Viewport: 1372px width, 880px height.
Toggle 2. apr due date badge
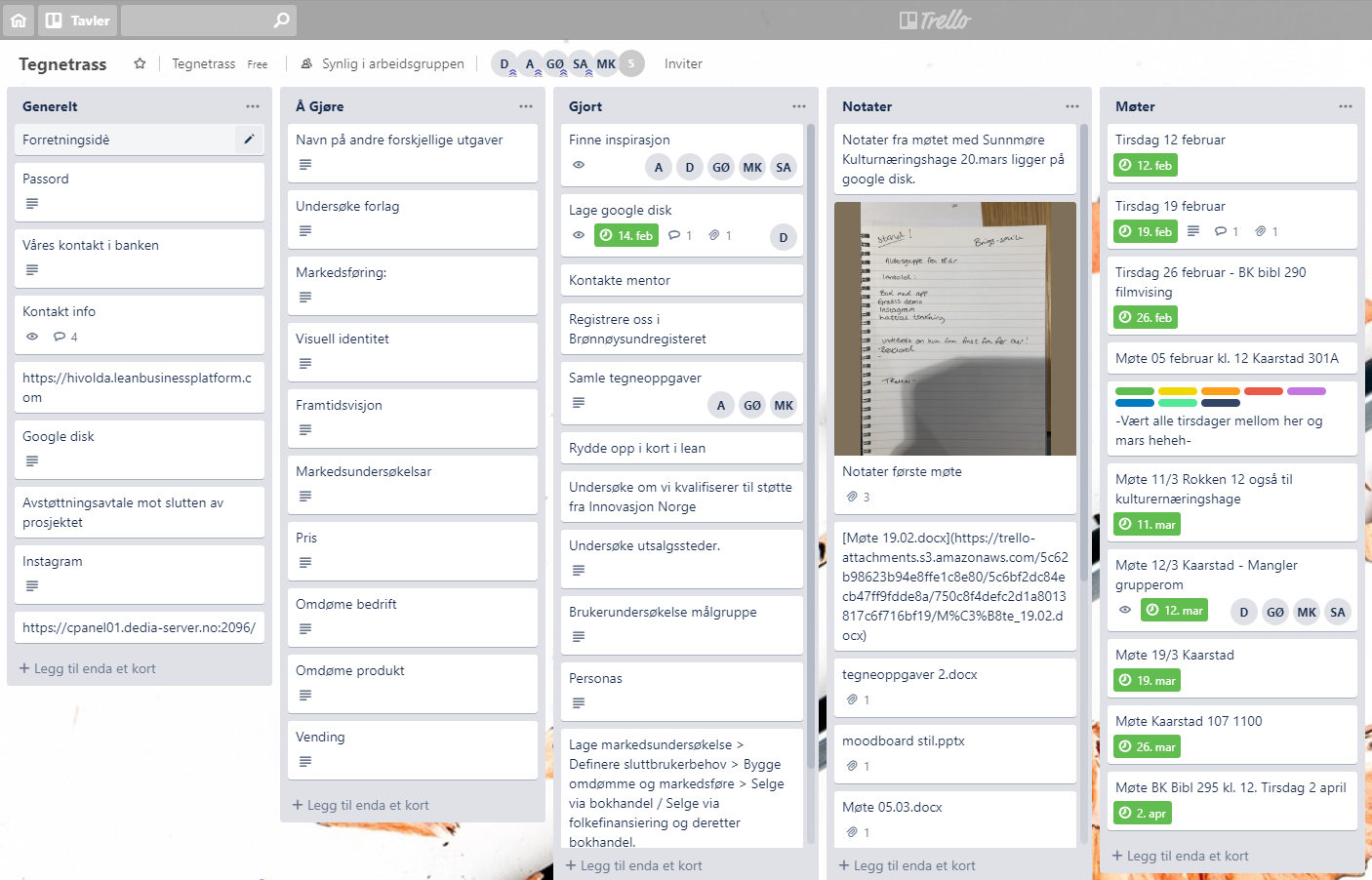tap(1143, 813)
